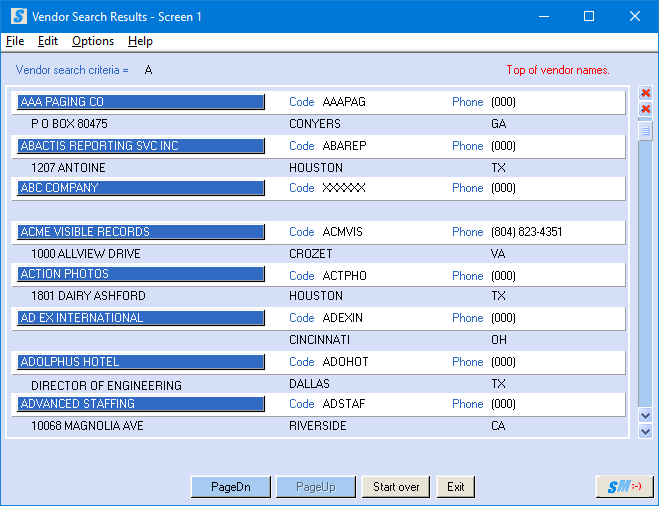This screenshot has width=659, height=506.
Task: Click vendor code ADOHOT
Action: [x=345, y=362]
